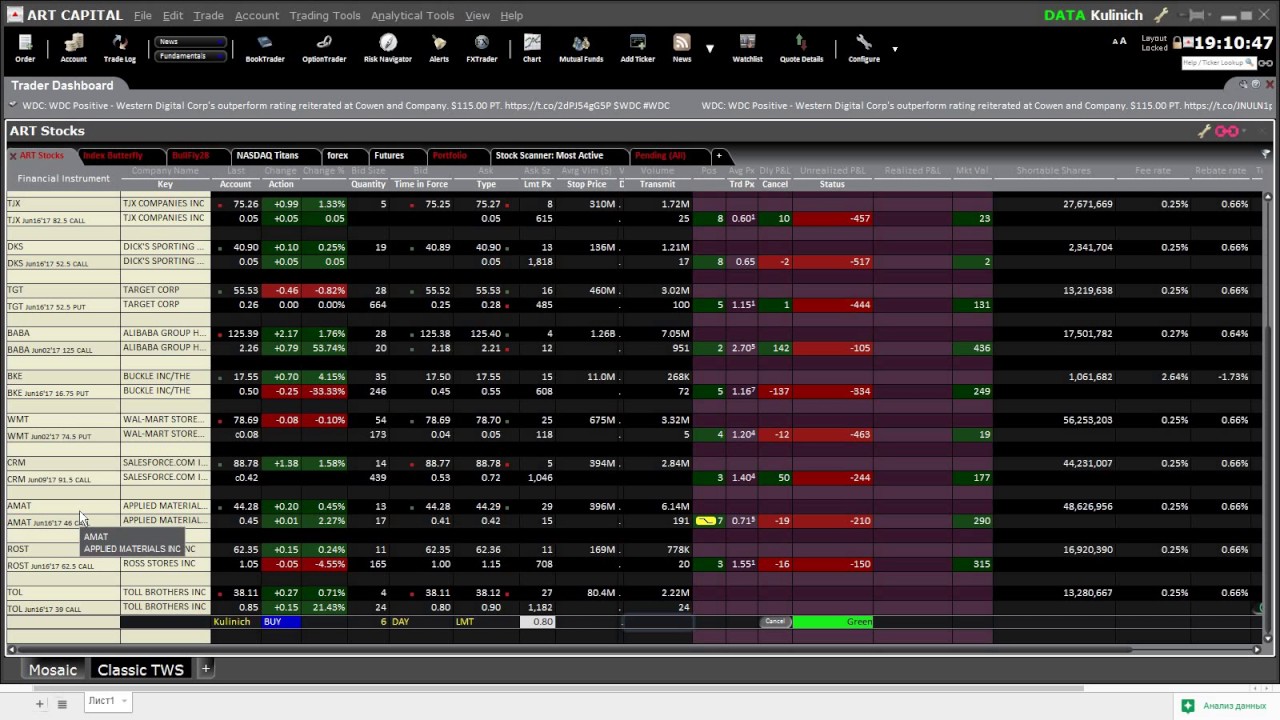Viewport: 1280px width, 720px height.
Task: Open the File menu
Action: [x=143, y=15]
